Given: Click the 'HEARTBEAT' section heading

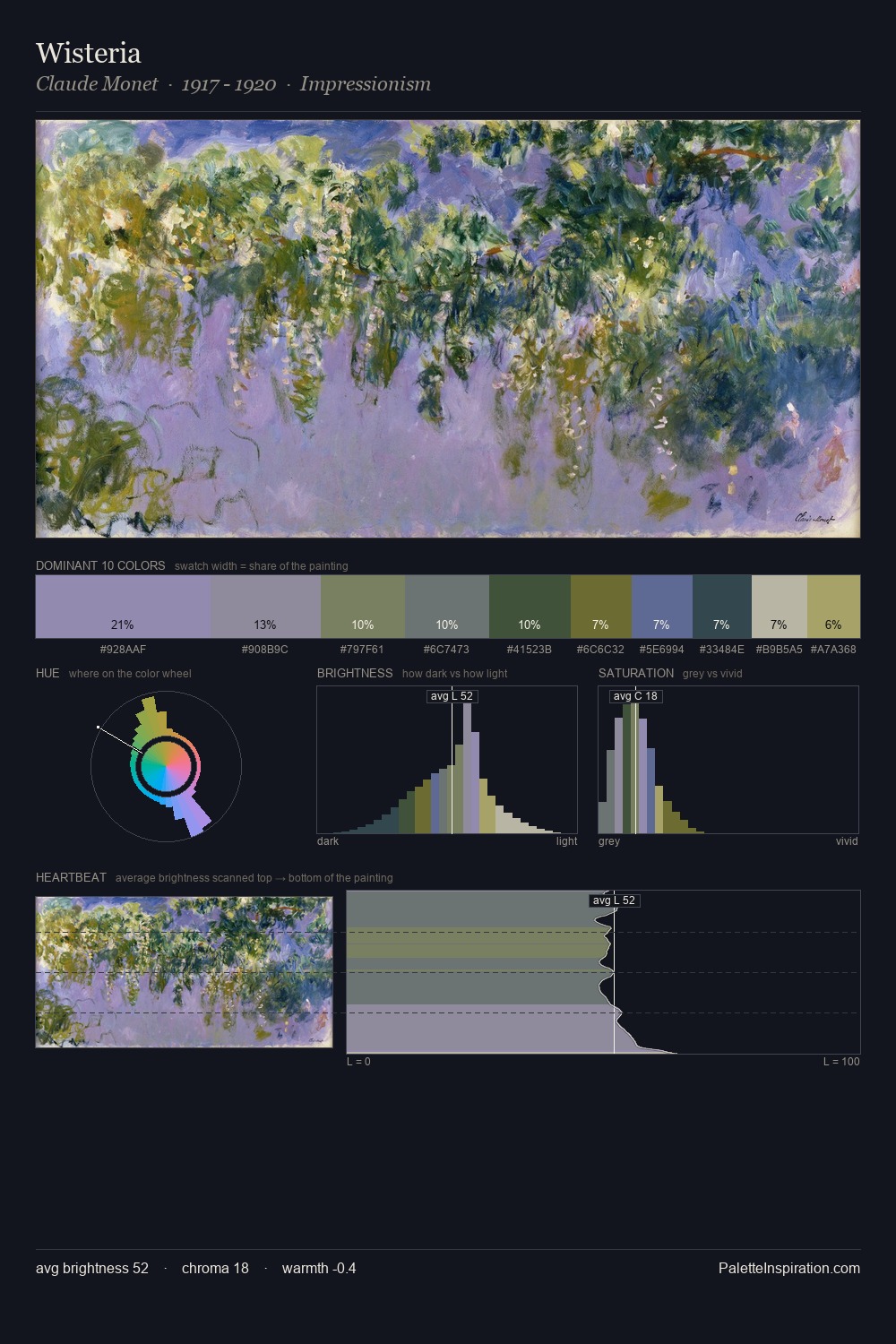Looking at the screenshot, I should click(x=71, y=877).
